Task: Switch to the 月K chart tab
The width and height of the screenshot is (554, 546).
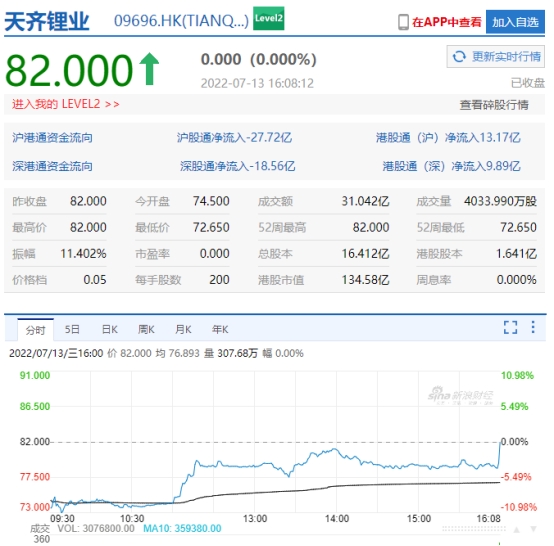Action: [183, 329]
